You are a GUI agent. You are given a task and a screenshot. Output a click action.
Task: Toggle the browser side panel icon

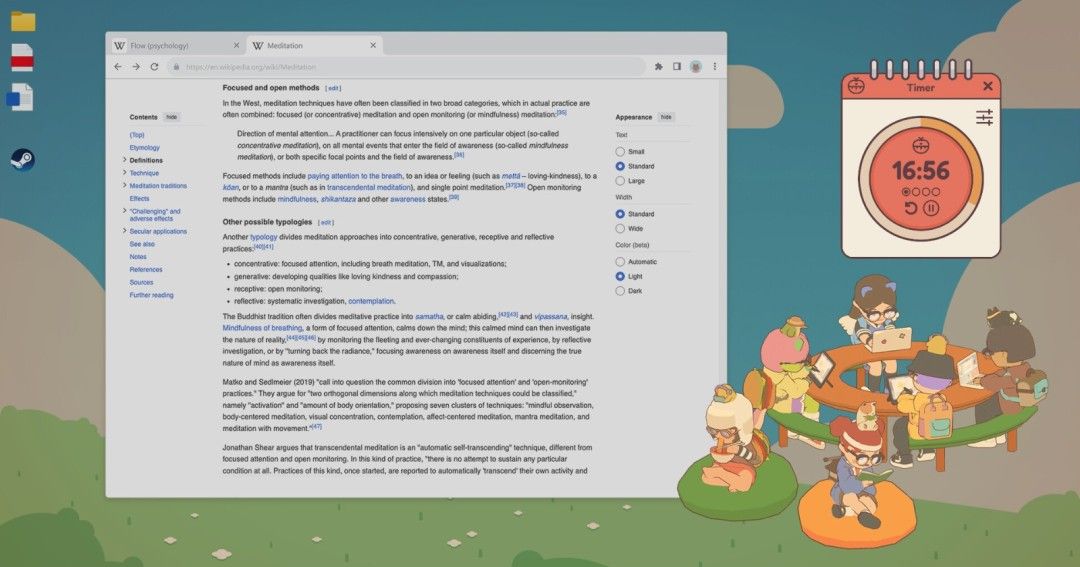(677, 67)
